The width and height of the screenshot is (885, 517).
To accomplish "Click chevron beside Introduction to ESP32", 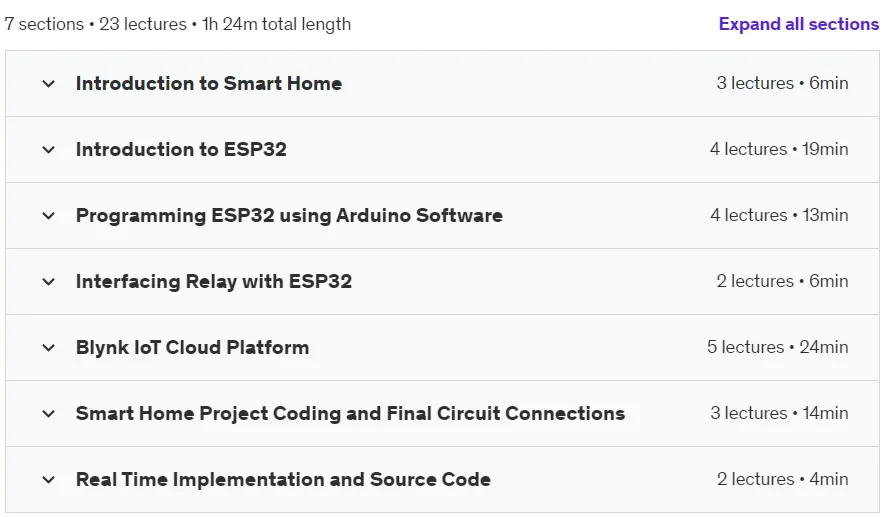I will [49, 150].
